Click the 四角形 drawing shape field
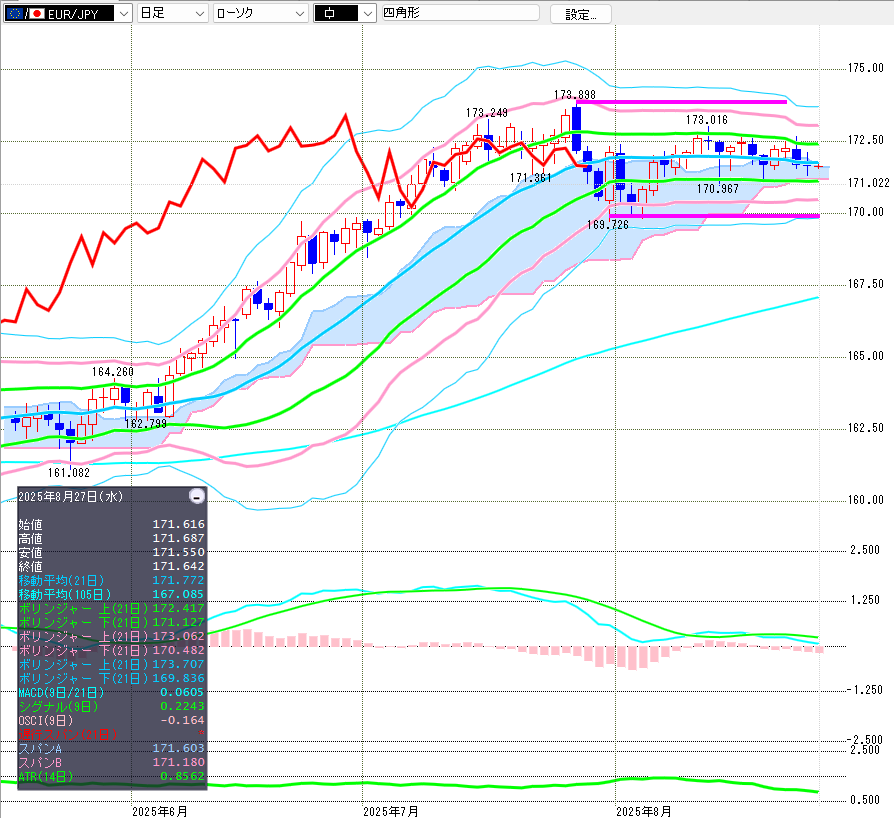The image size is (894, 818). point(460,13)
